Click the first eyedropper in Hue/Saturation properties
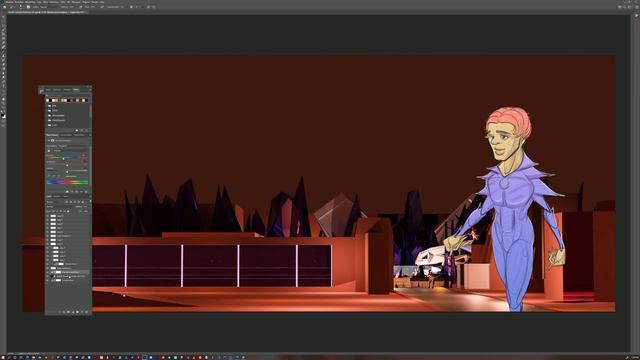Screen dimensions: 640x360 [49, 176]
